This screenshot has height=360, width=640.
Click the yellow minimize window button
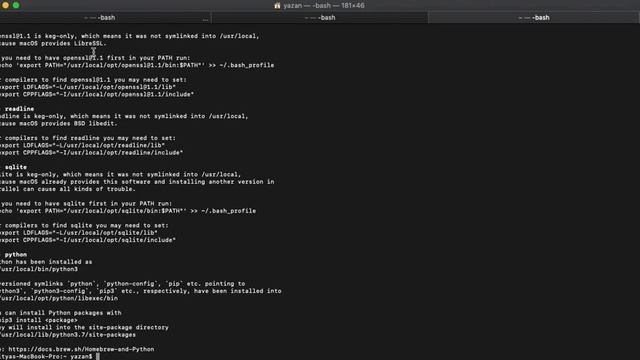(x=5, y=5)
